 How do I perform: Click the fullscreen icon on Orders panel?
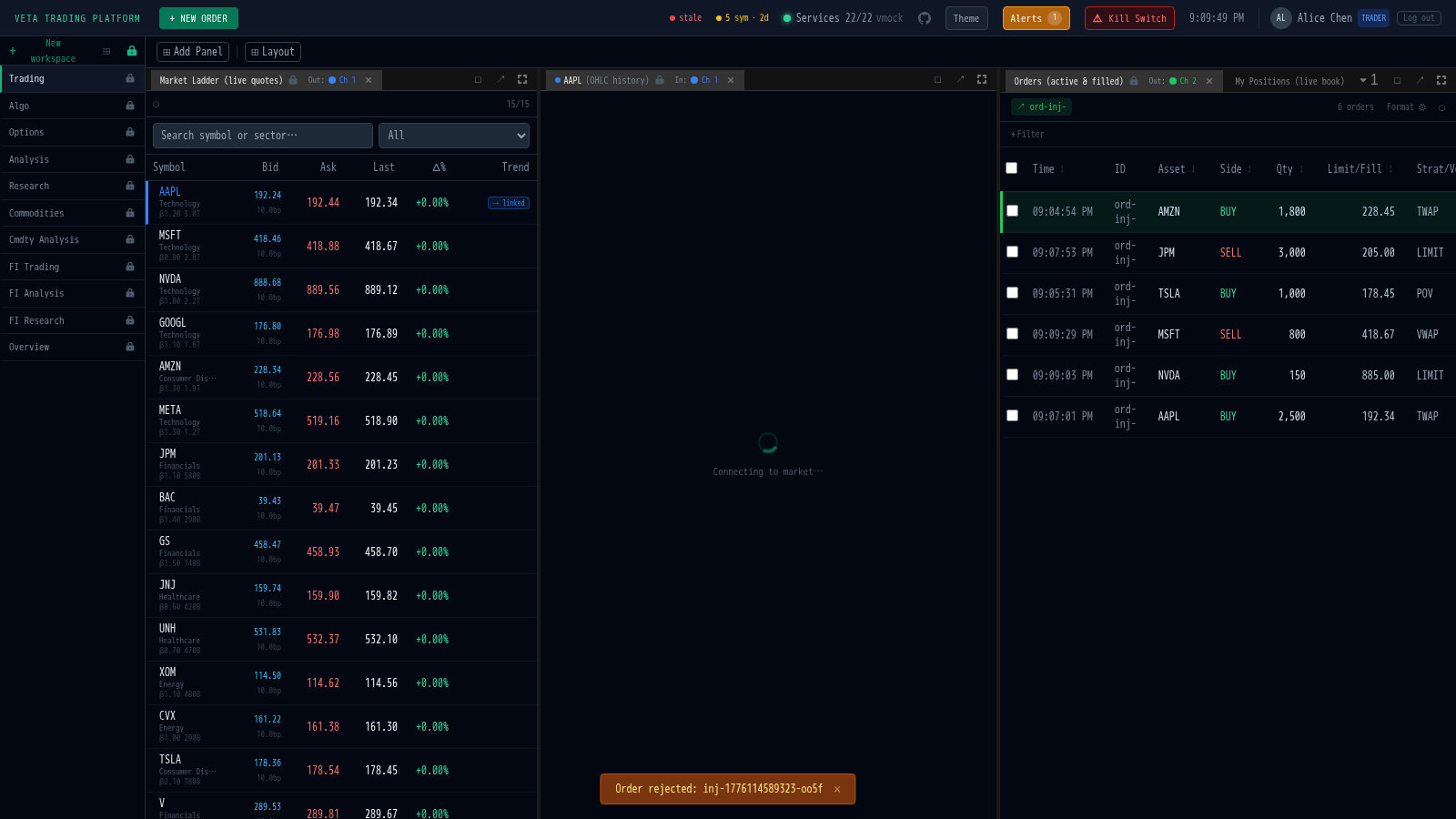coord(1441,79)
